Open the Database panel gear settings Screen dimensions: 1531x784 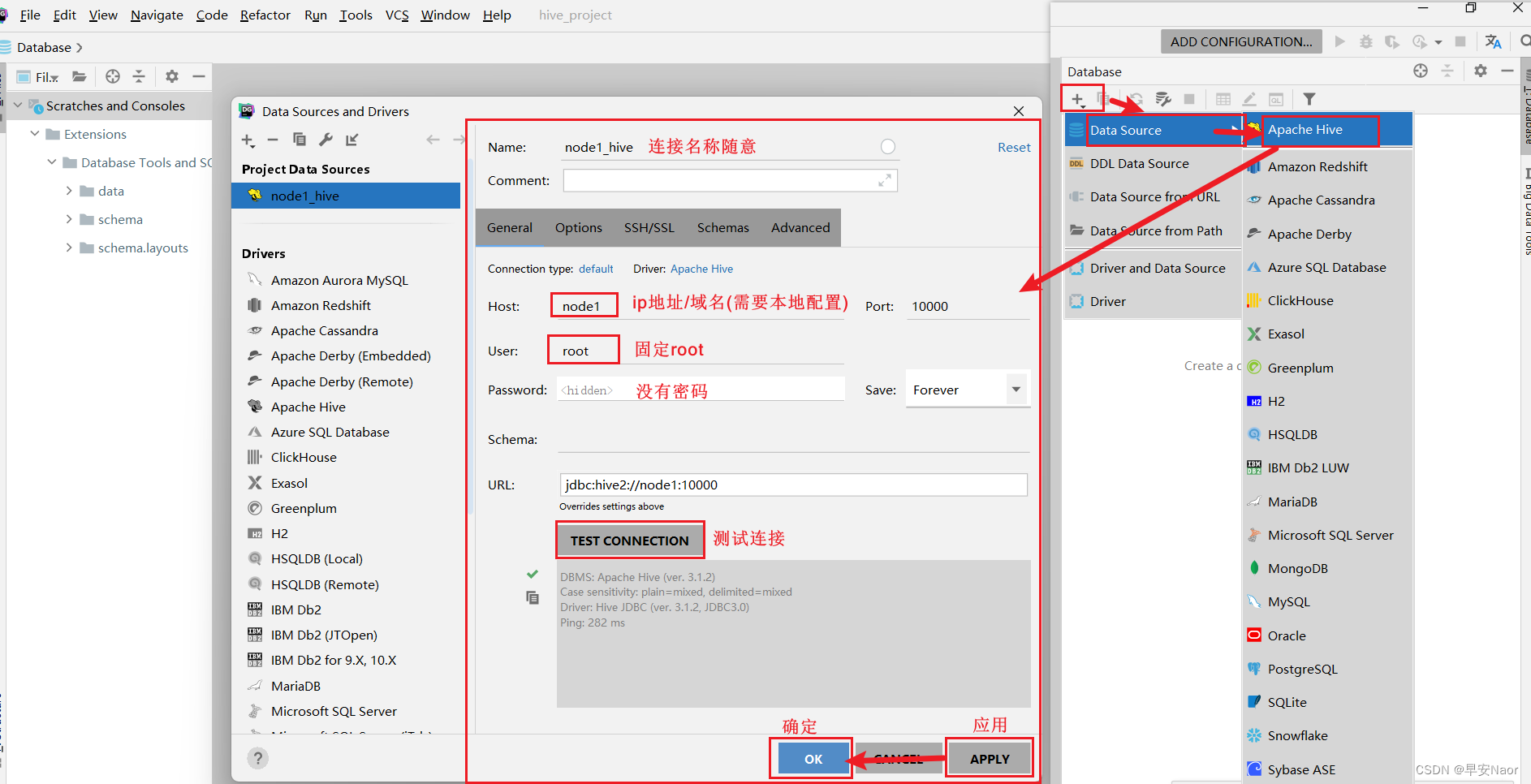pos(1481,71)
